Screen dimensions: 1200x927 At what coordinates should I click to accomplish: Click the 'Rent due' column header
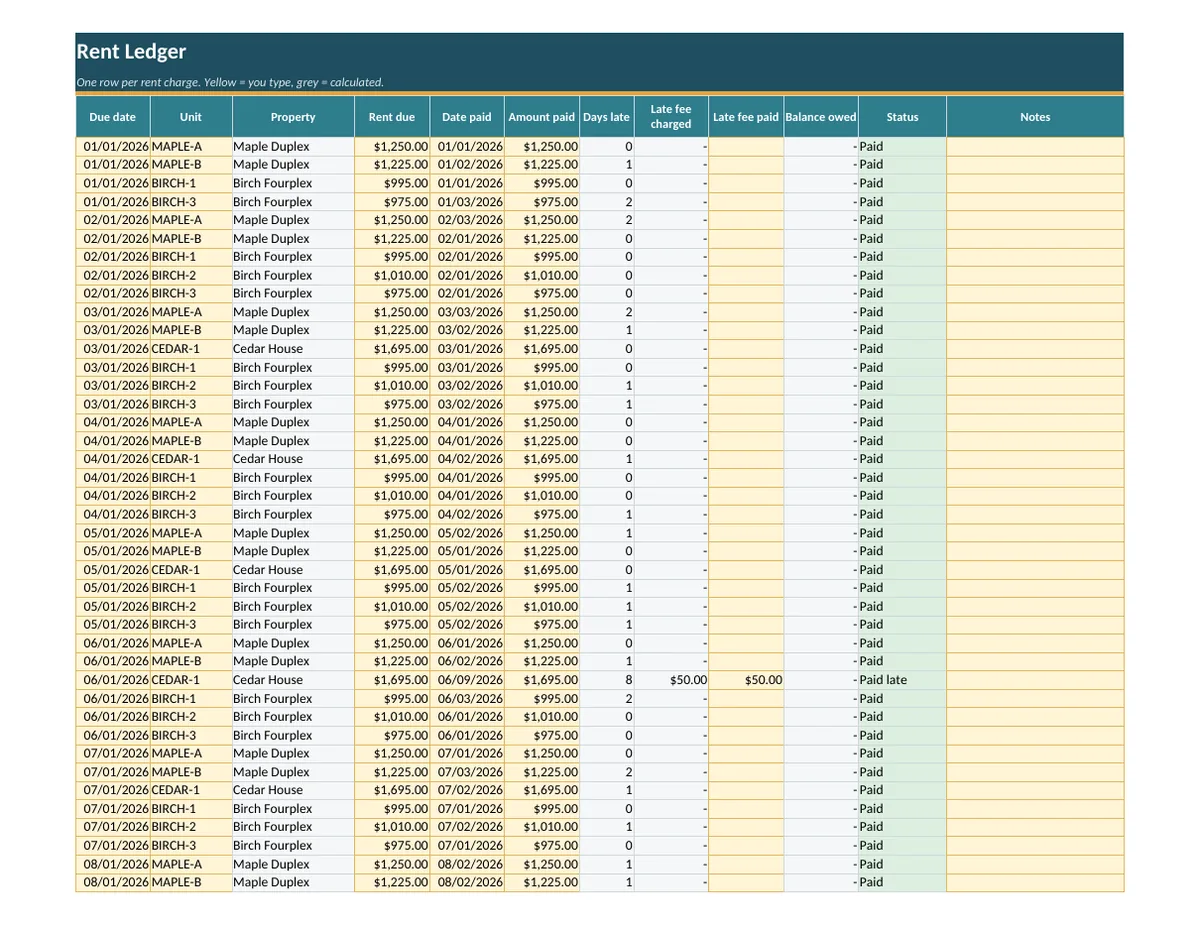pyautogui.click(x=392, y=117)
